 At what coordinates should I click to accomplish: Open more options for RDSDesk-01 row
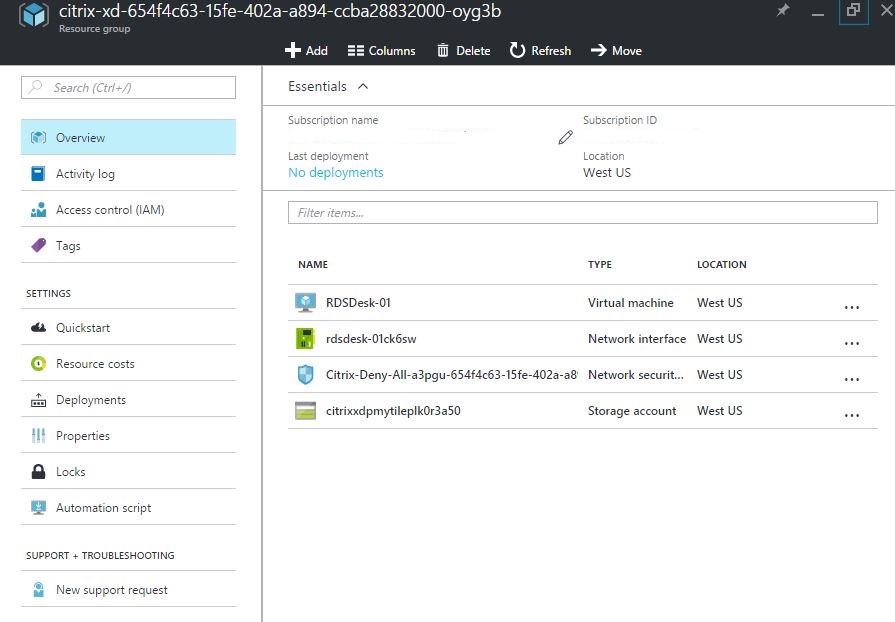(851, 307)
